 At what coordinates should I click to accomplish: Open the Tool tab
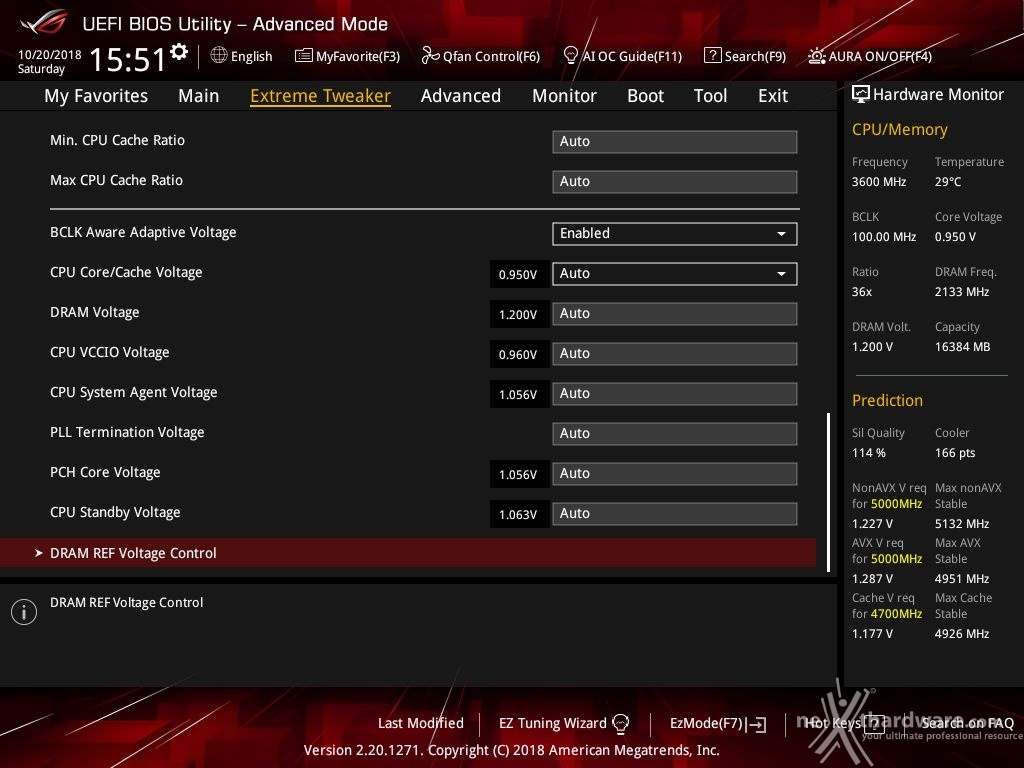tap(711, 96)
